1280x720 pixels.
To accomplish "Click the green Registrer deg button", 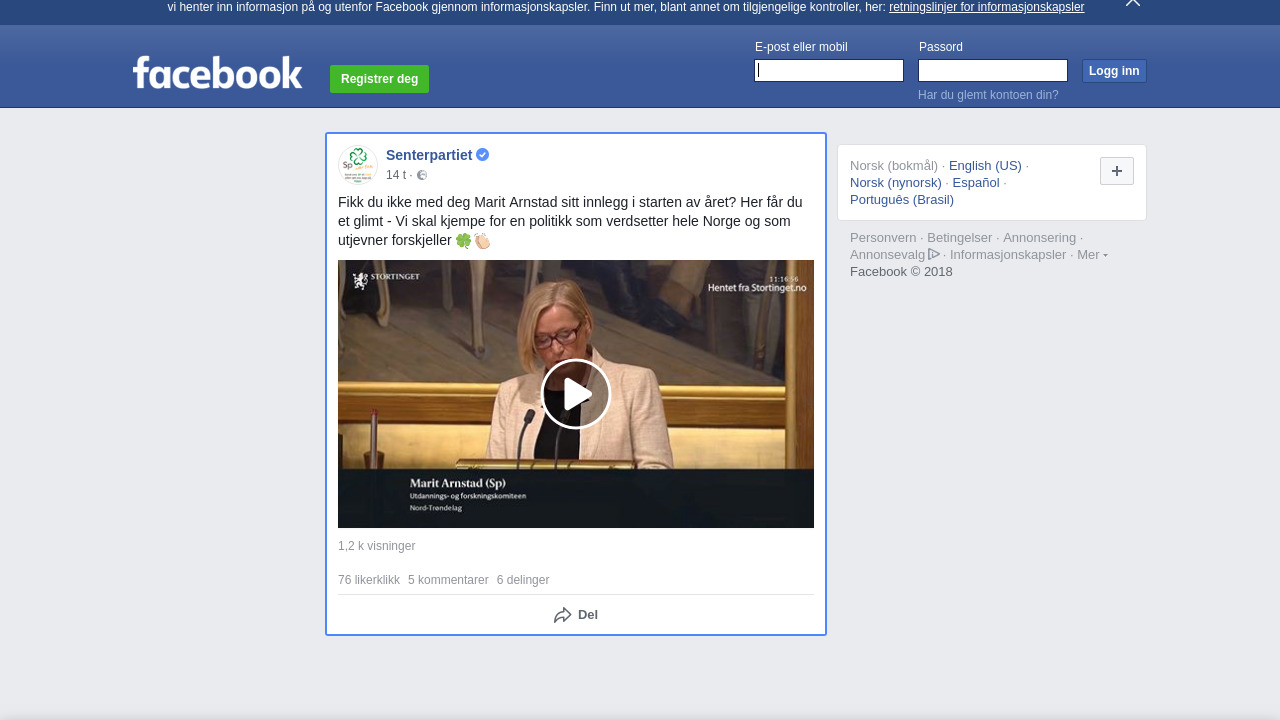I will pos(379,79).
